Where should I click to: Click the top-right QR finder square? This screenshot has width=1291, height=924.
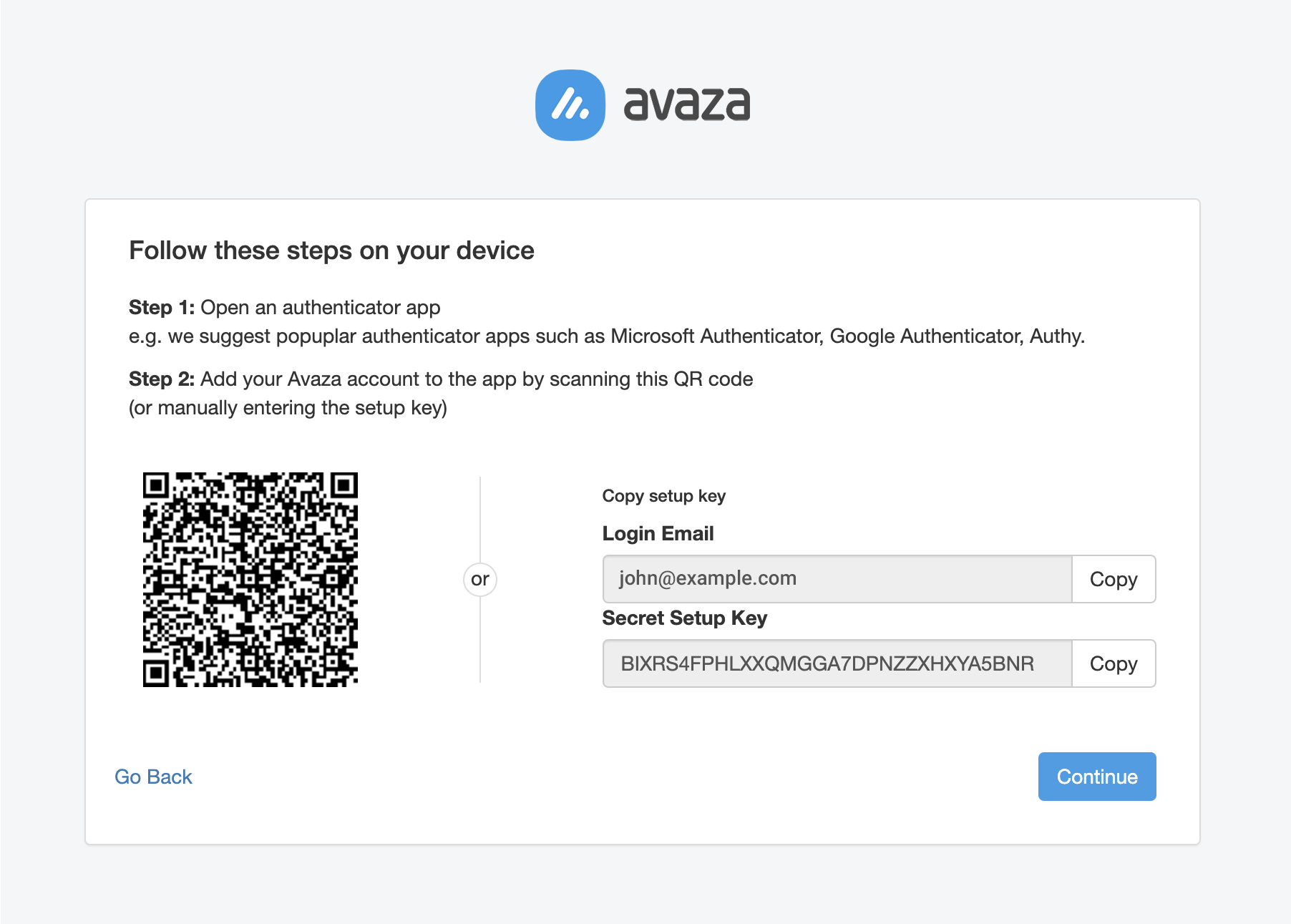344,485
